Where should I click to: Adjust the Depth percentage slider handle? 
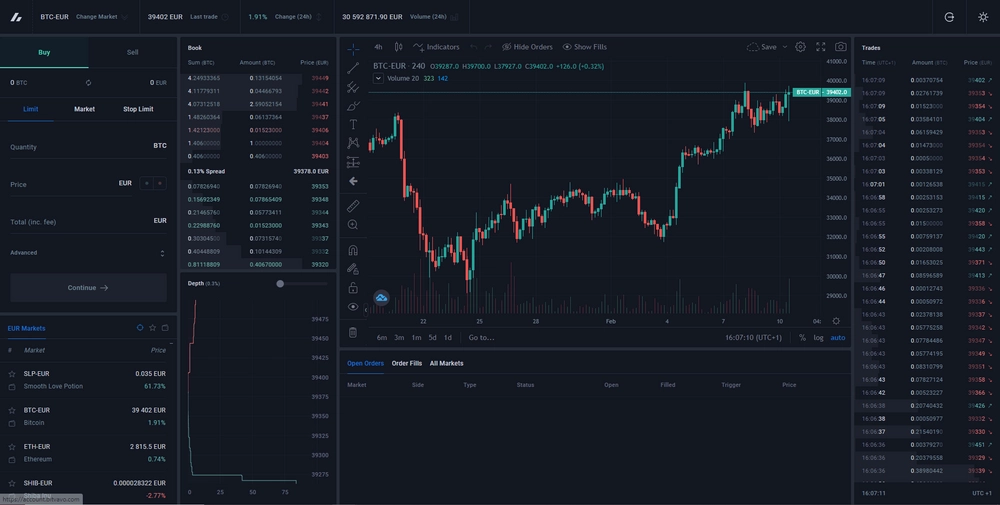point(280,284)
